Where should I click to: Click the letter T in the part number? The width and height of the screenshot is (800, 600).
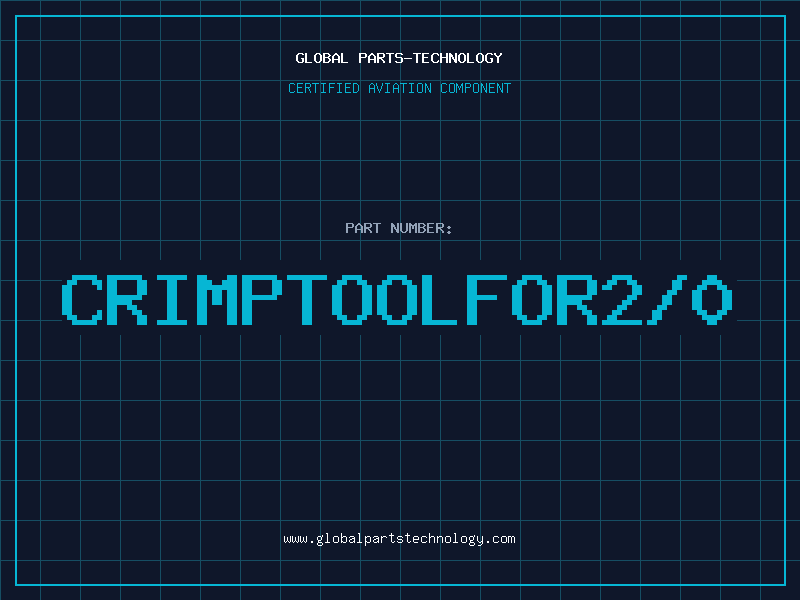[309, 299]
